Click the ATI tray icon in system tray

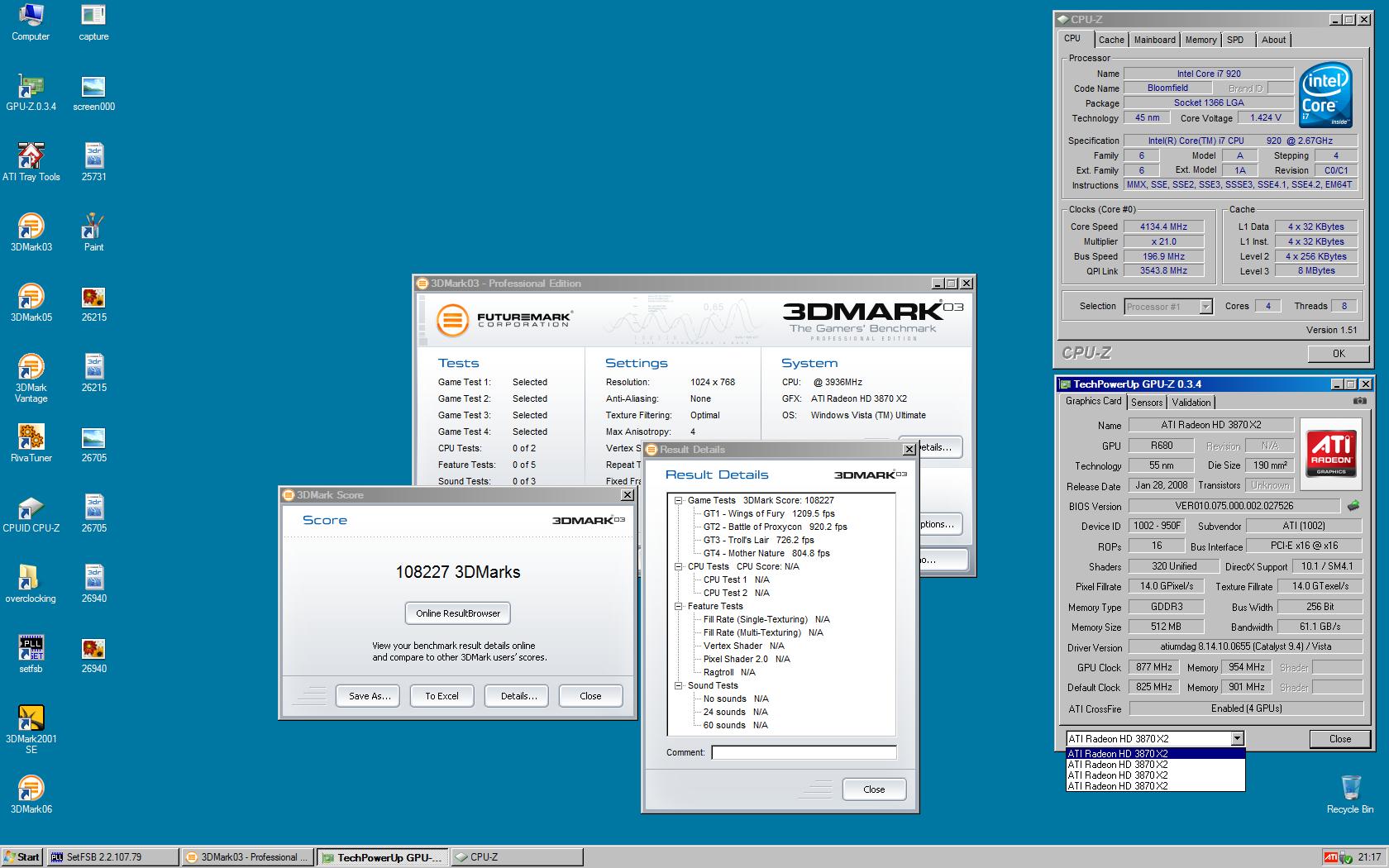click(x=1330, y=857)
